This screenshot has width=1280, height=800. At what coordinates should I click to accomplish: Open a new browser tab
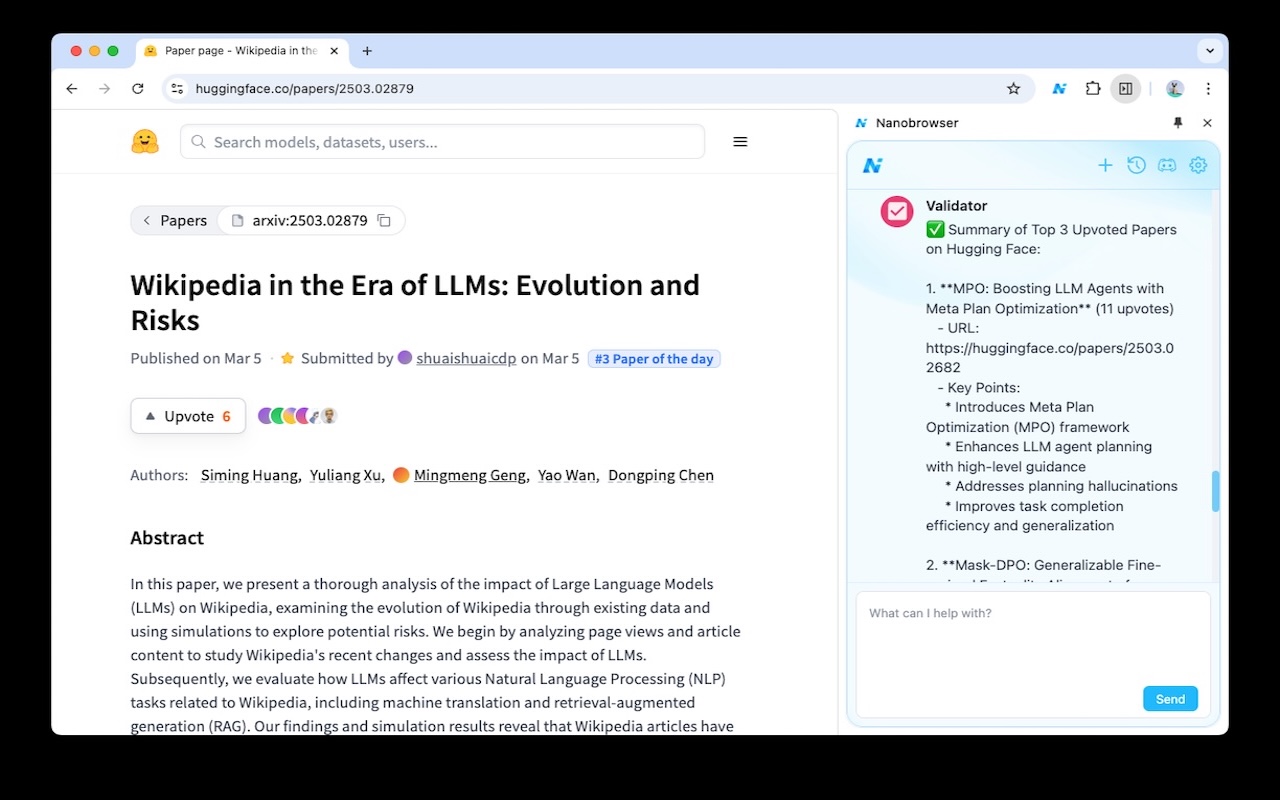click(x=367, y=51)
